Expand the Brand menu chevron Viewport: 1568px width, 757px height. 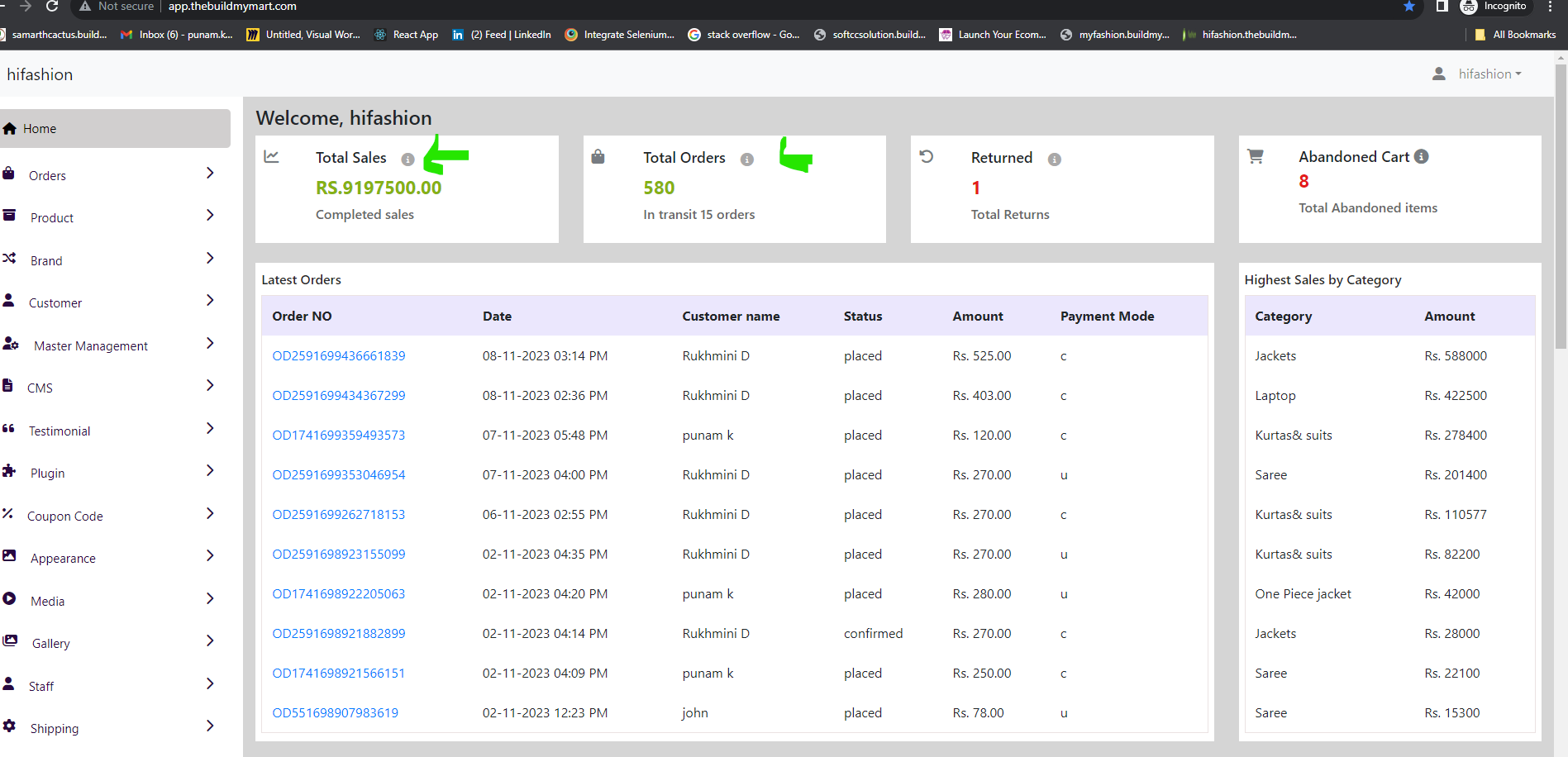(210, 258)
